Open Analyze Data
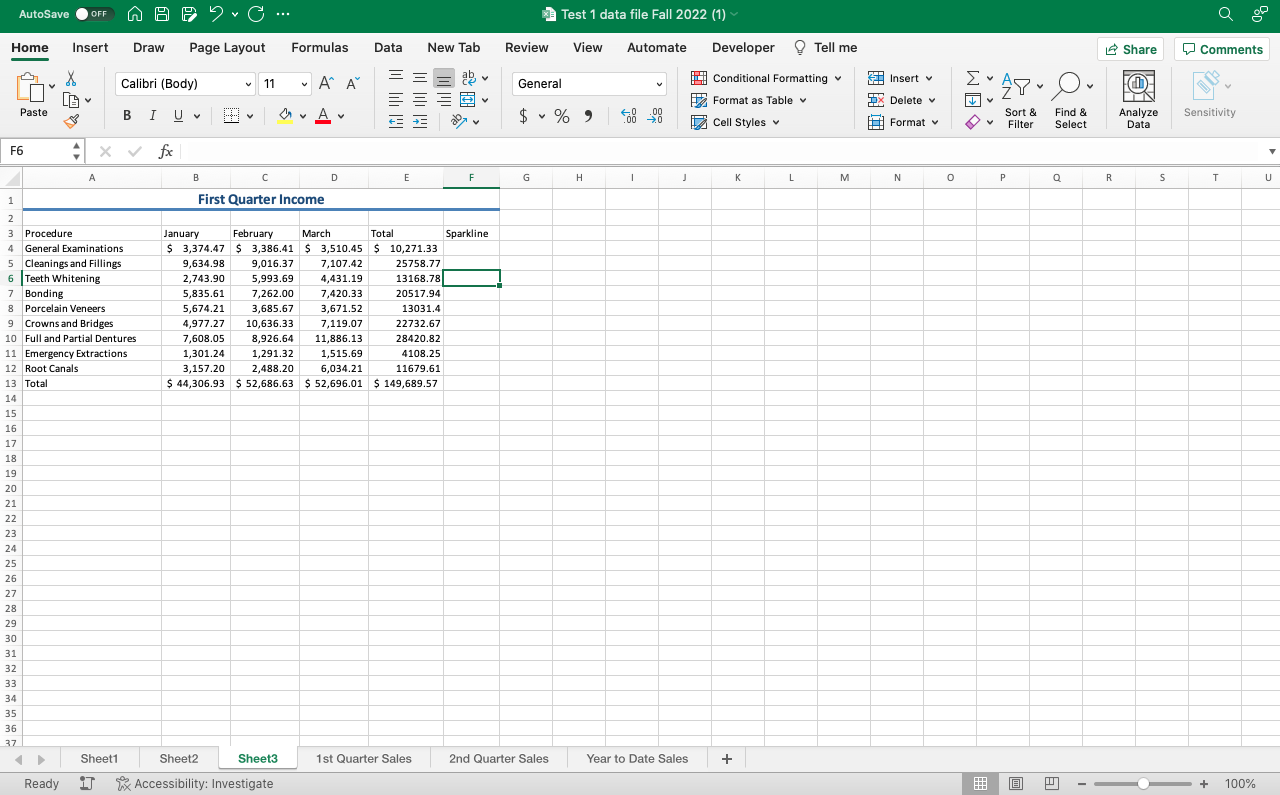 pyautogui.click(x=1138, y=100)
